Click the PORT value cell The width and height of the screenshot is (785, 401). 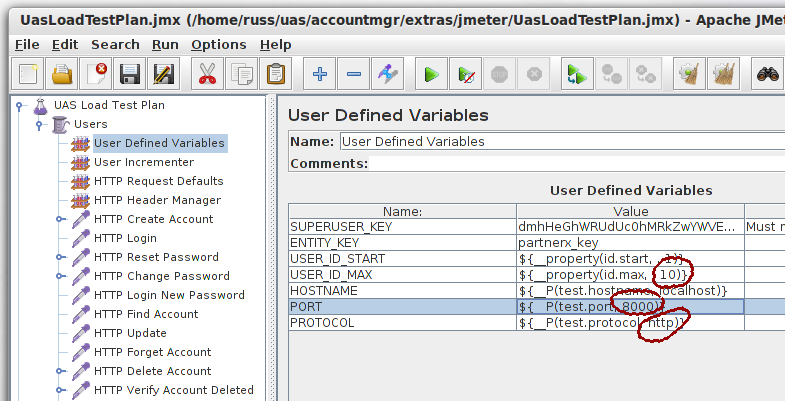630,307
